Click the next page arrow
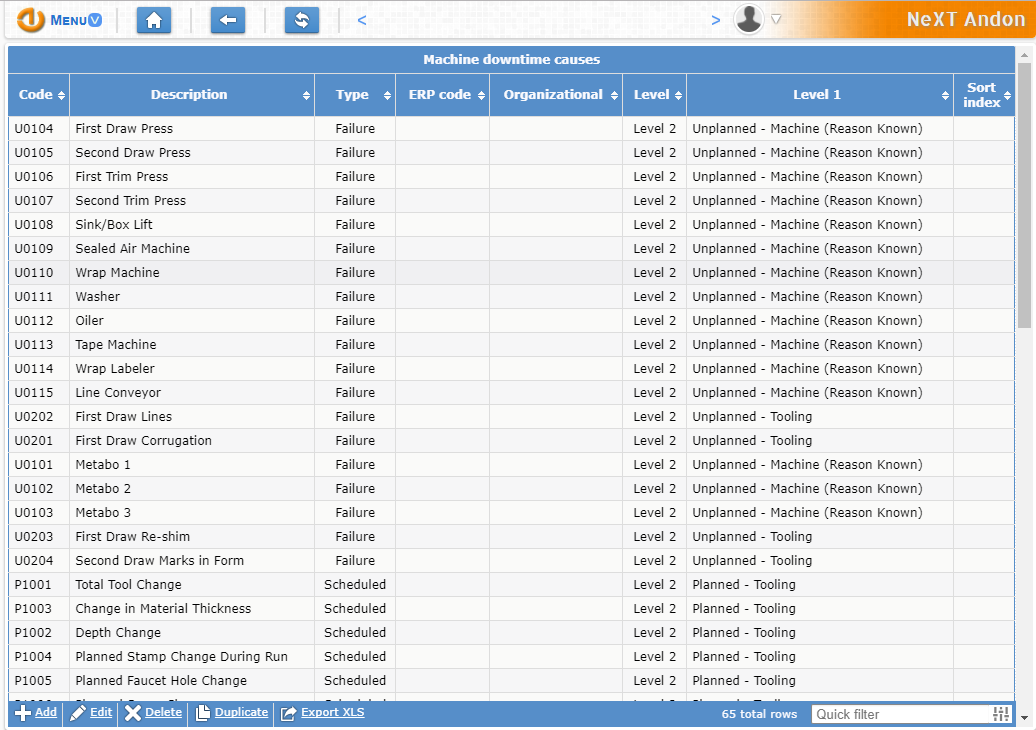 [716, 18]
